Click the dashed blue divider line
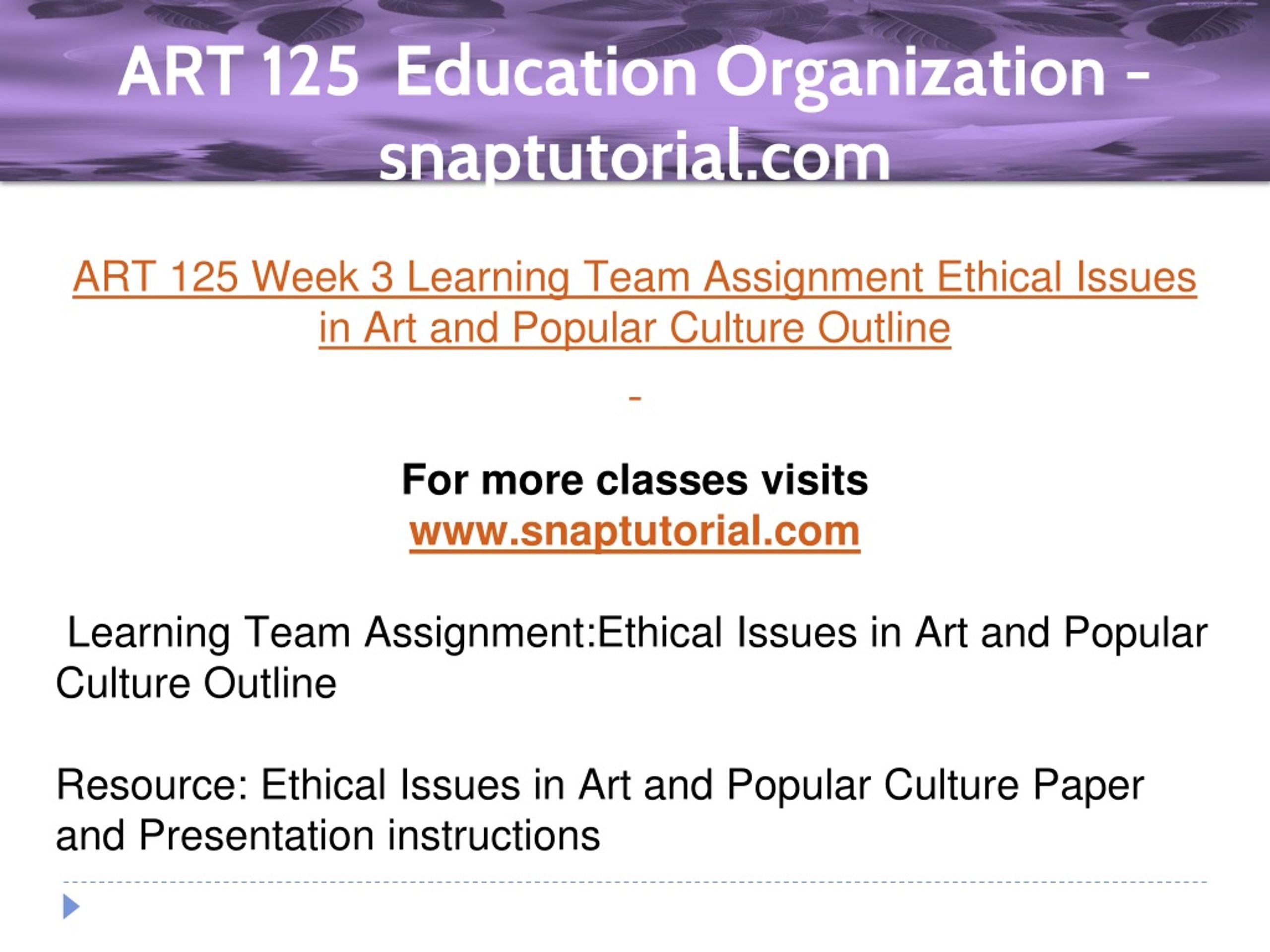The image size is (1270, 952). click(635, 882)
